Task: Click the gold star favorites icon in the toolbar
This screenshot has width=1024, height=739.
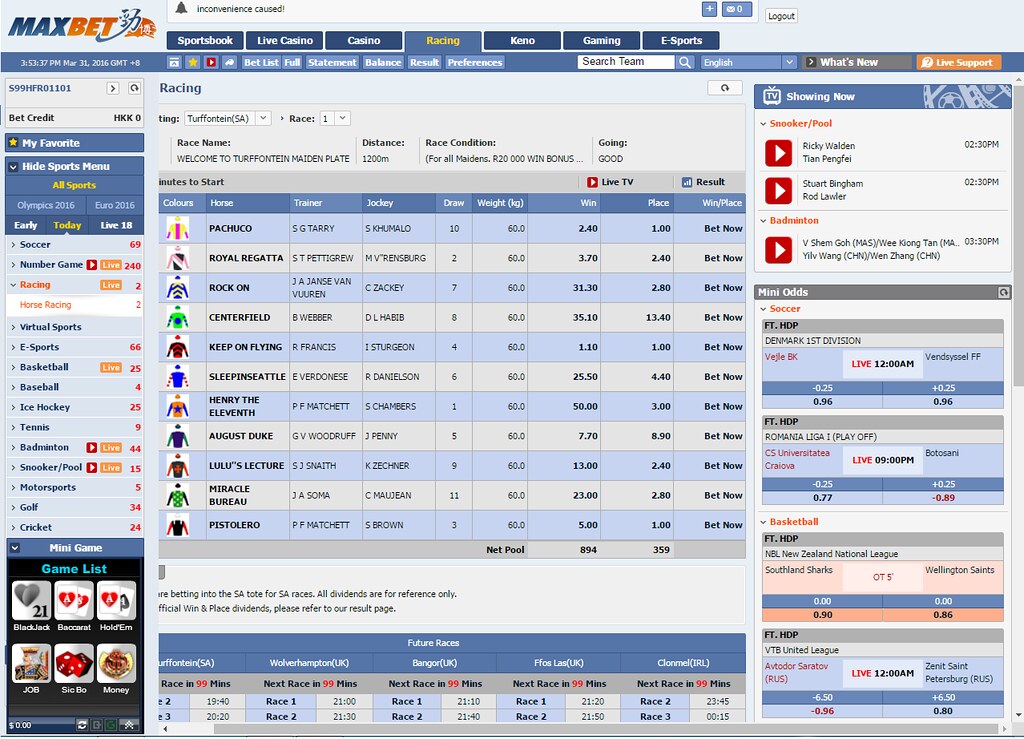Action: tap(193, 62)
